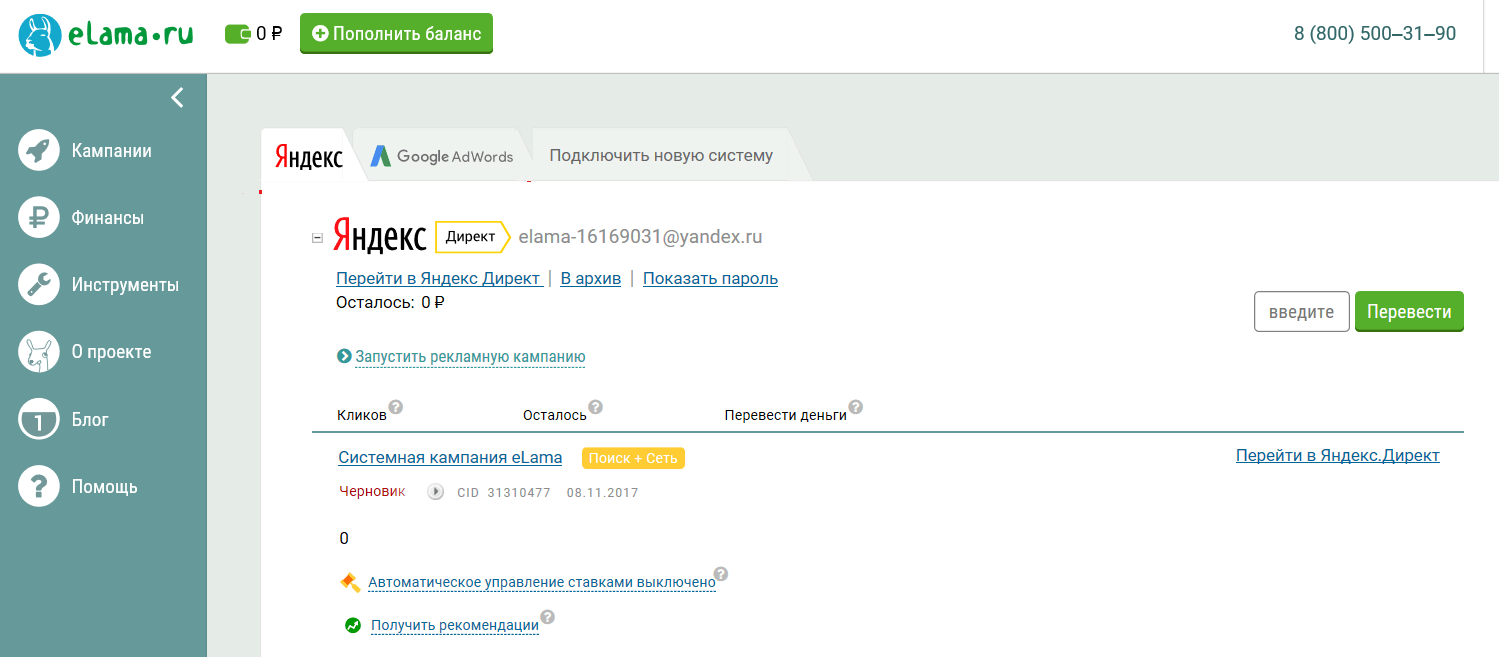Click the green Получить рекомендации icon

tap(352, 624)
